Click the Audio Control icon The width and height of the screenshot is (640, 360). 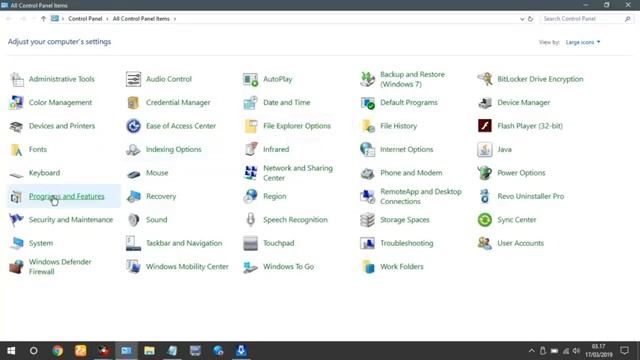click(x=133, y=79)
